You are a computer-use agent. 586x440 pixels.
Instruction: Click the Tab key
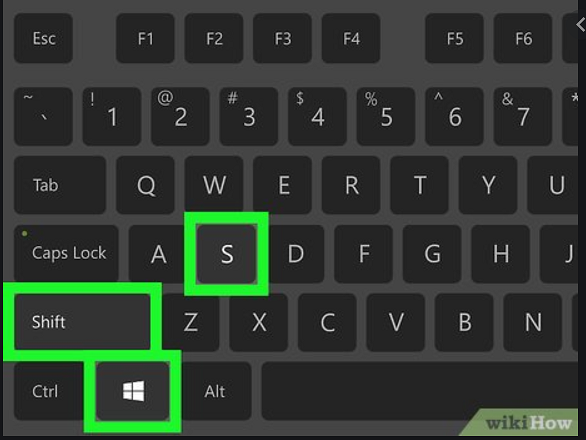60,185
